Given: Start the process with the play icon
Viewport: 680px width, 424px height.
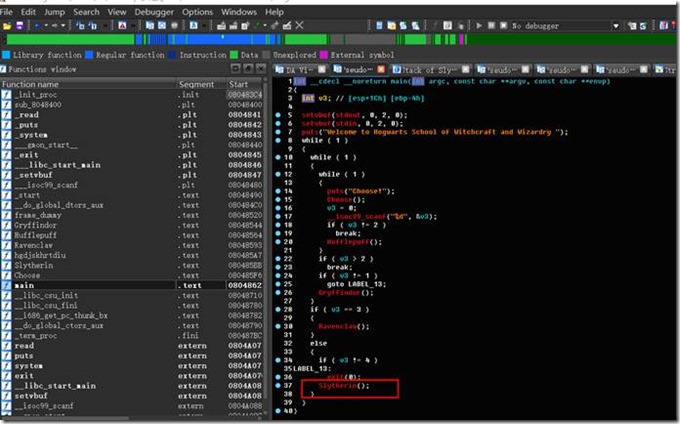Looking at the screenshot, I should 479,26.
